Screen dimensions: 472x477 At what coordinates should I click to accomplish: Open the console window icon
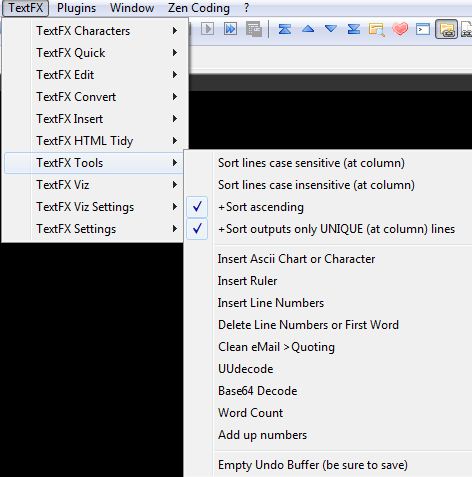[423, 29]
